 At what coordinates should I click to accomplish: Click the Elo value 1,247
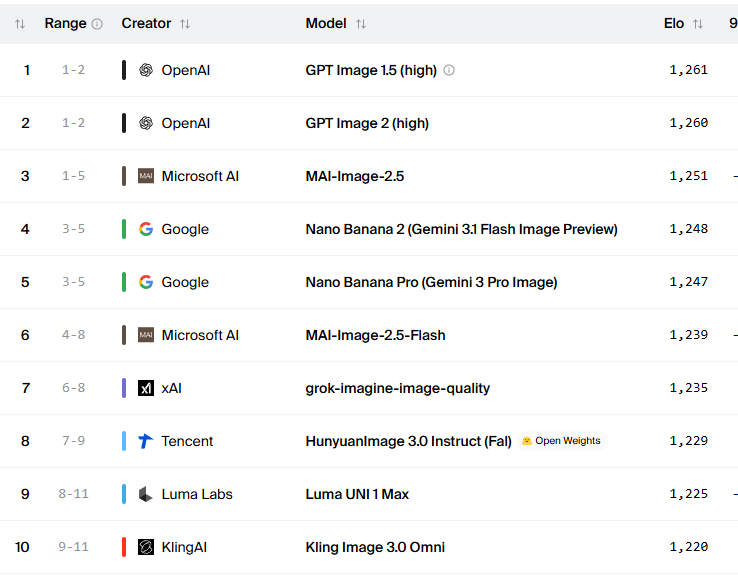click(689, 282)
